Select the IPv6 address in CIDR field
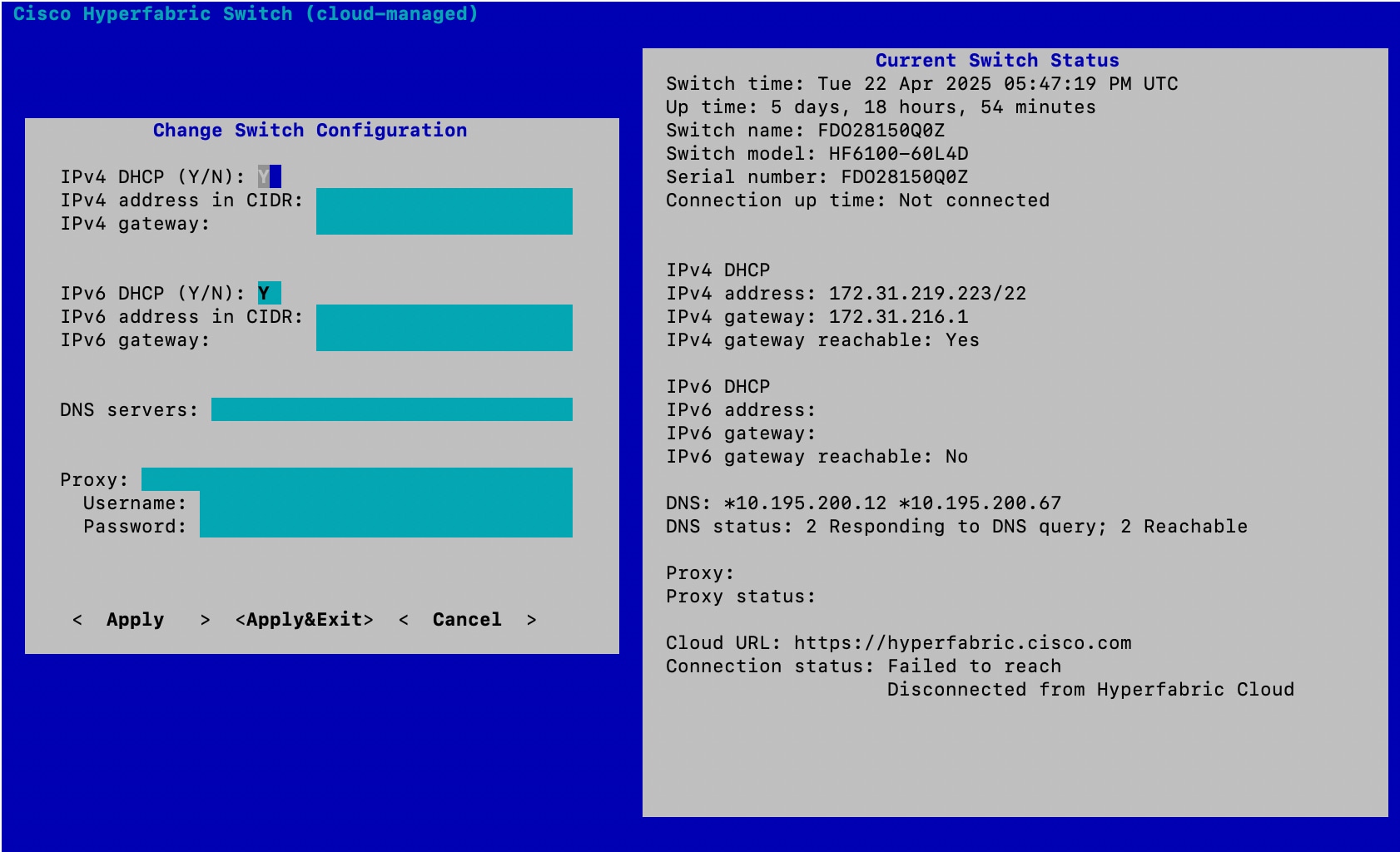Screen dimensions: 1400x852 (x=444, y=316)
